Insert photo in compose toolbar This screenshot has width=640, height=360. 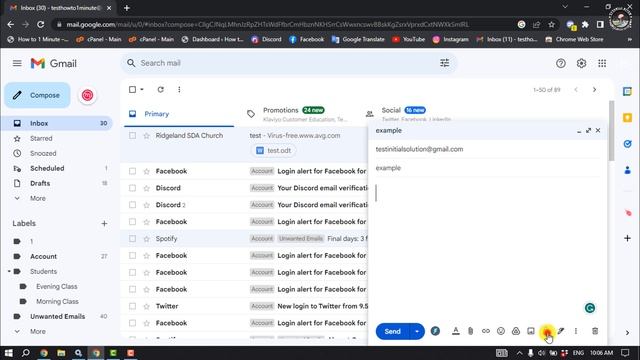[531, 331]
